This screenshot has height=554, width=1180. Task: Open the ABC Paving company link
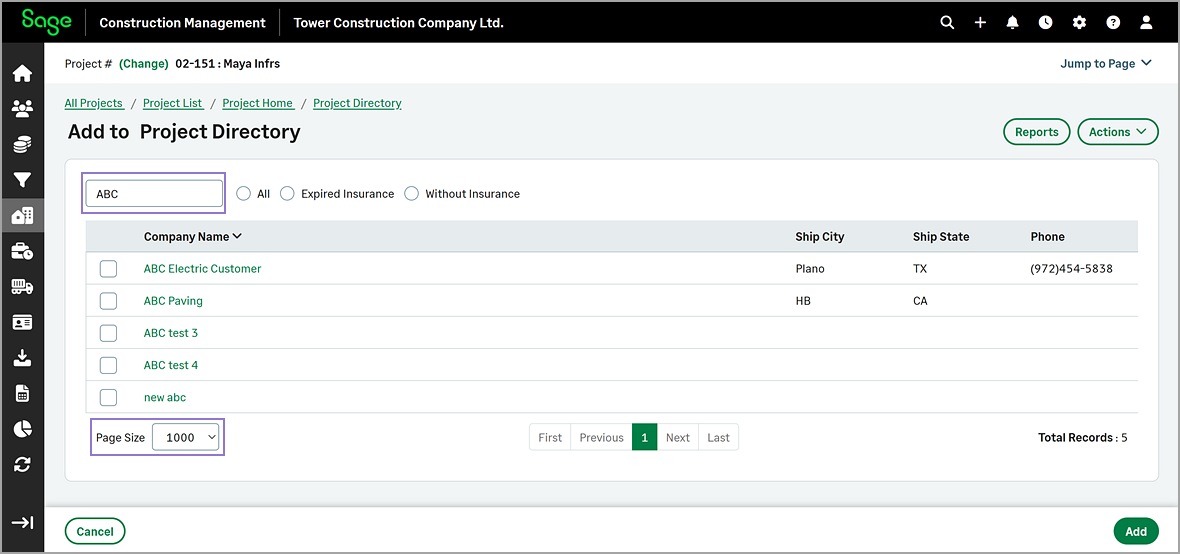click(173, 301)
